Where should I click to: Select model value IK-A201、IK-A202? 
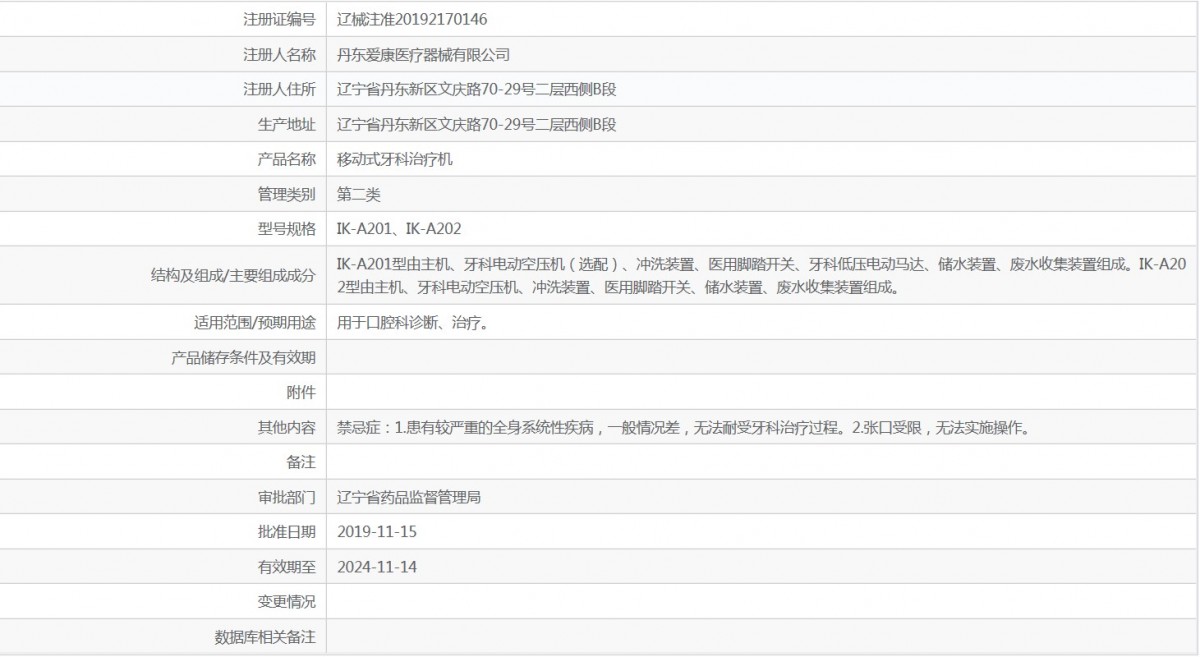399,229
